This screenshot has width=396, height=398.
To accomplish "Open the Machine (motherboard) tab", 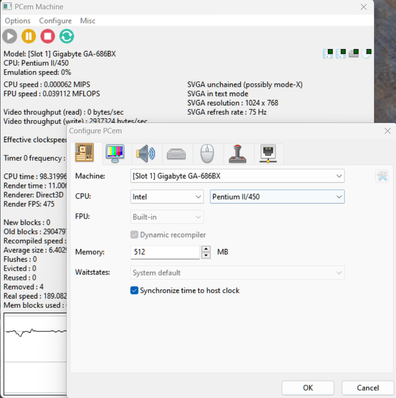I will [x=84, y=153].
